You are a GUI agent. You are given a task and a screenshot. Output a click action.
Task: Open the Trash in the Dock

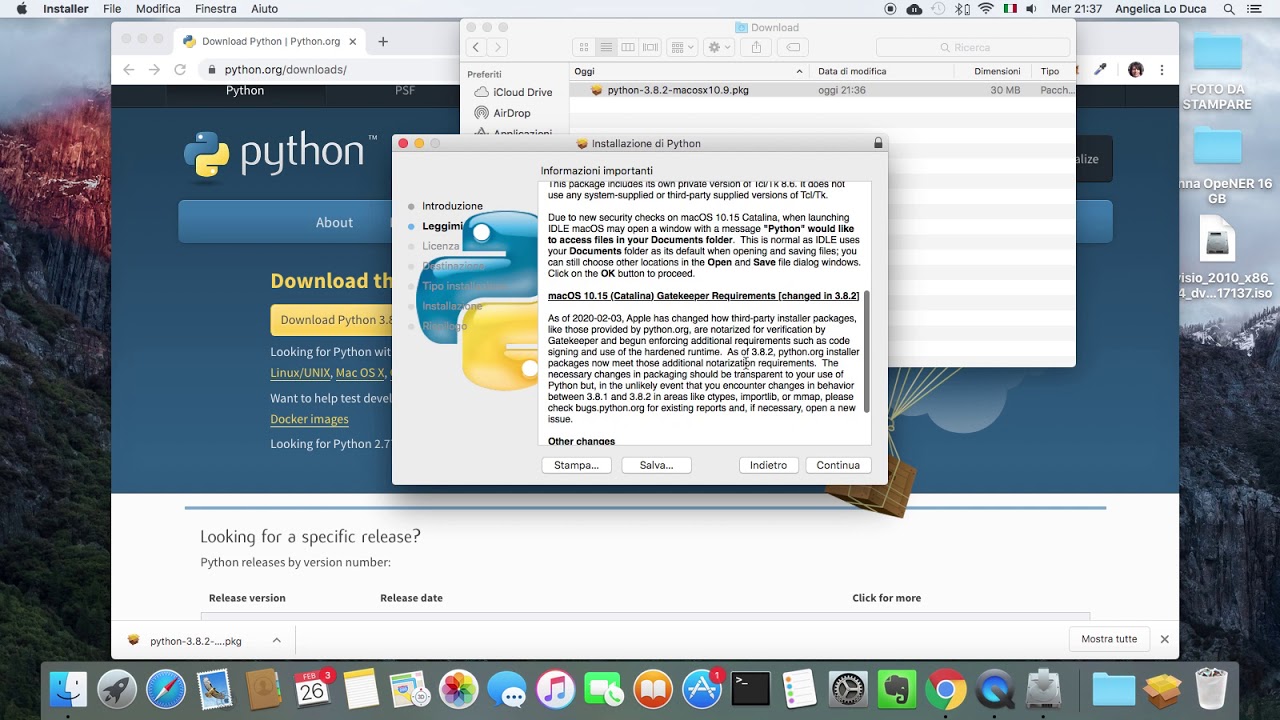1211,689
